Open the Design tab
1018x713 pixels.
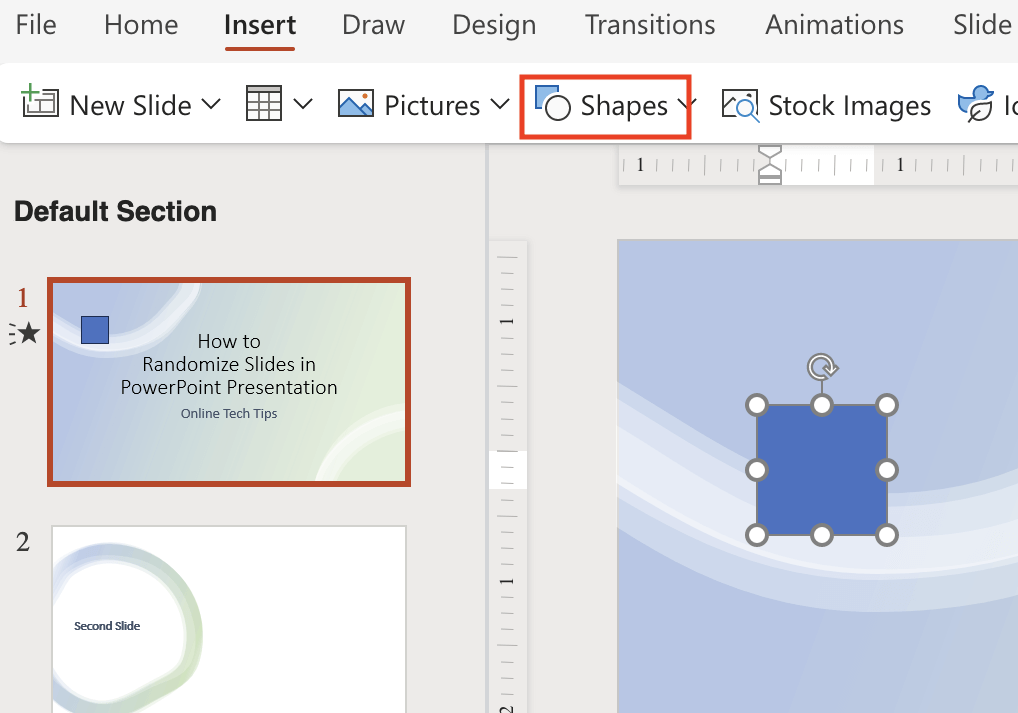tap(493, 25)
